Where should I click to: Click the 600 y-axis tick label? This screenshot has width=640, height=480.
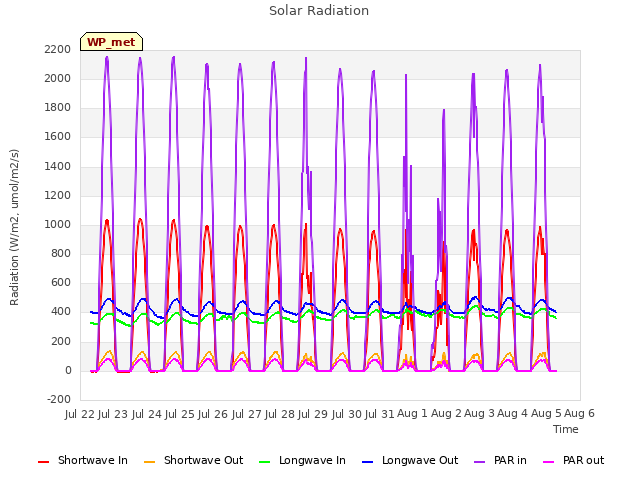(61, 282)
